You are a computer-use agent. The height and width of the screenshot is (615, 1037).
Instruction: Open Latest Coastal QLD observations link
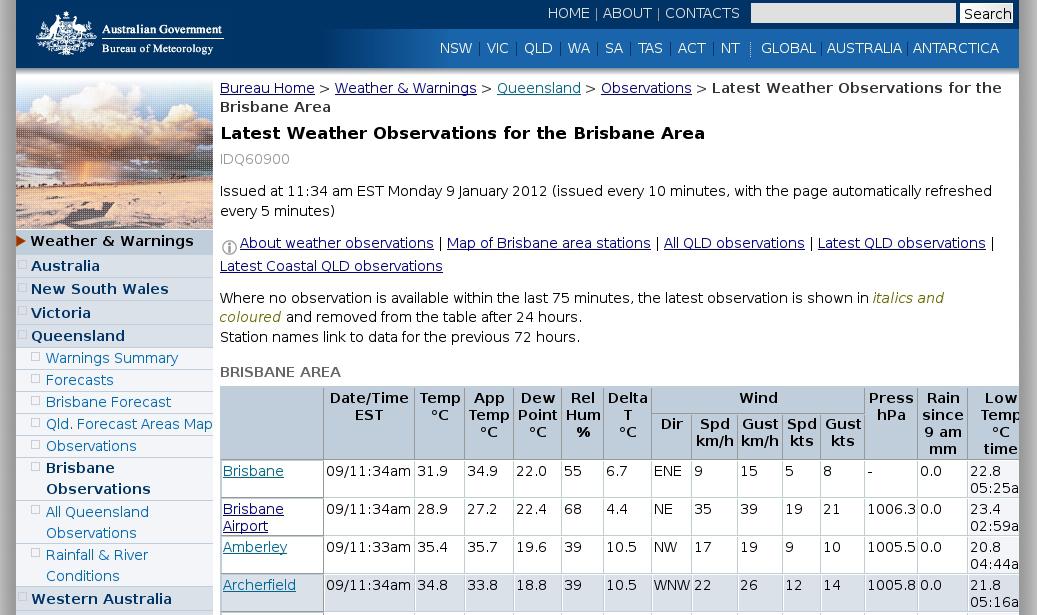[331, 266]
